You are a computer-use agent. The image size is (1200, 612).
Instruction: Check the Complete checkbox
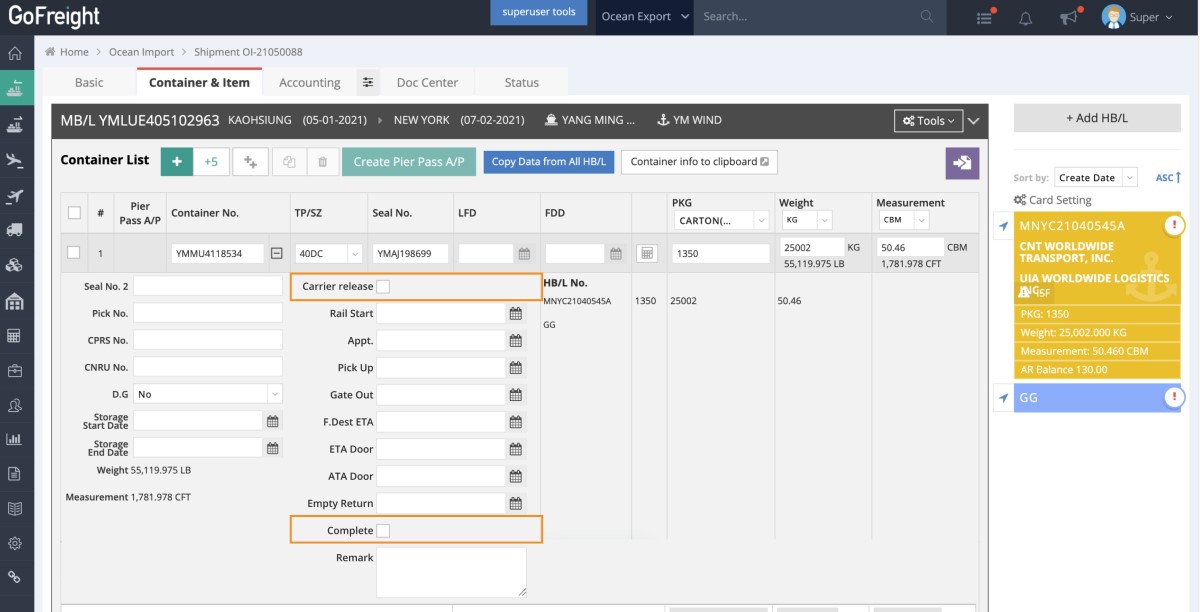(383, 531)
